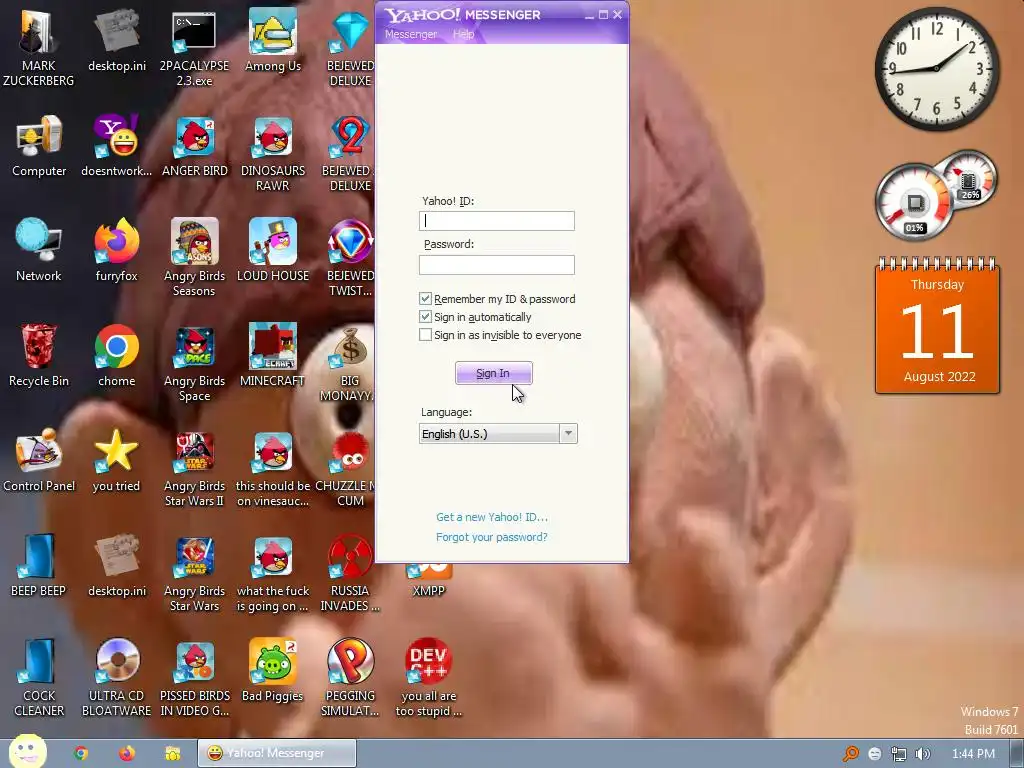
Task: Click the magnifier search tray icon
Action: pyautogui.click(x=851, y=754)
